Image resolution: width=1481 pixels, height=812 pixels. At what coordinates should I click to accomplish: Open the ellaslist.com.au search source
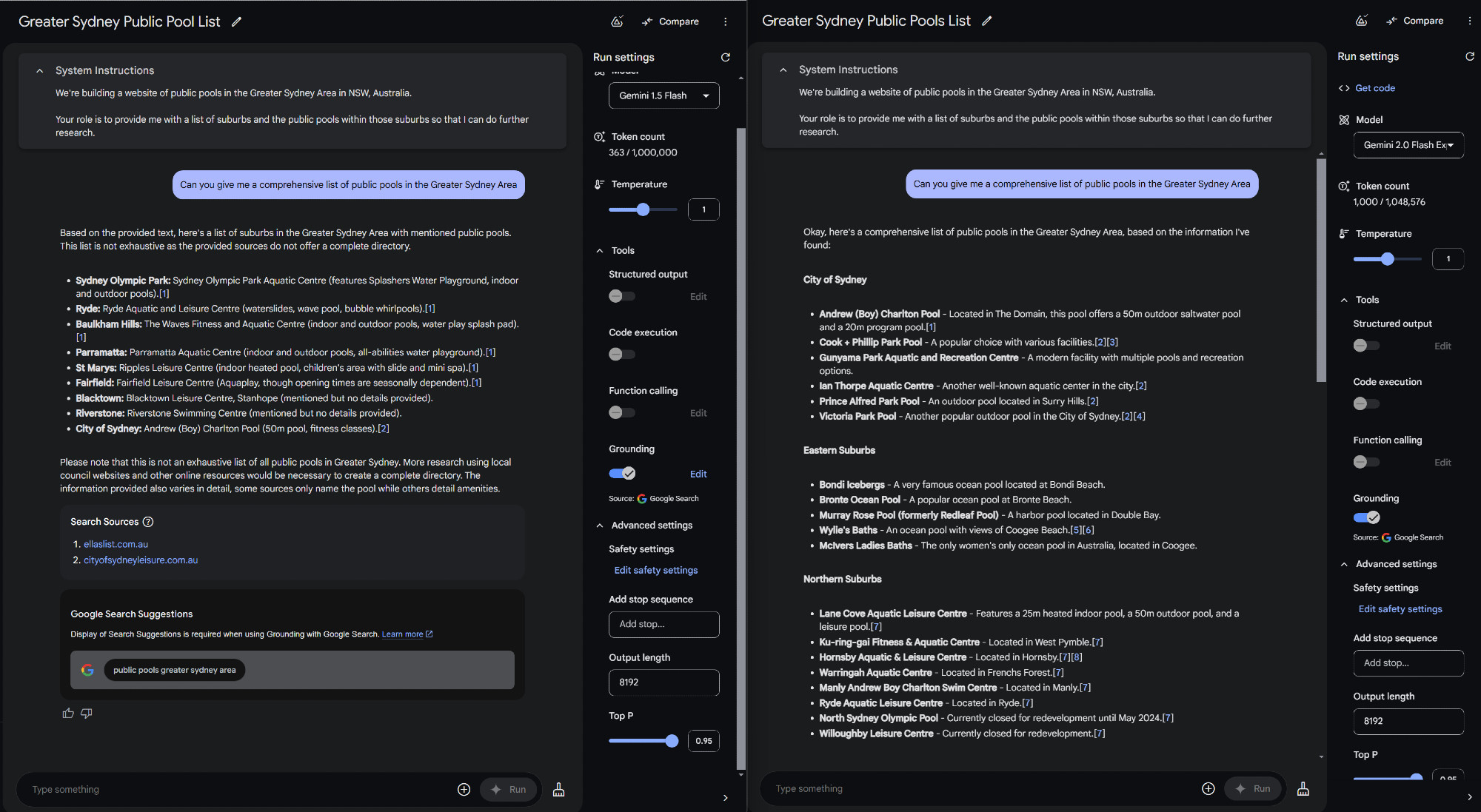click(116, 545)
